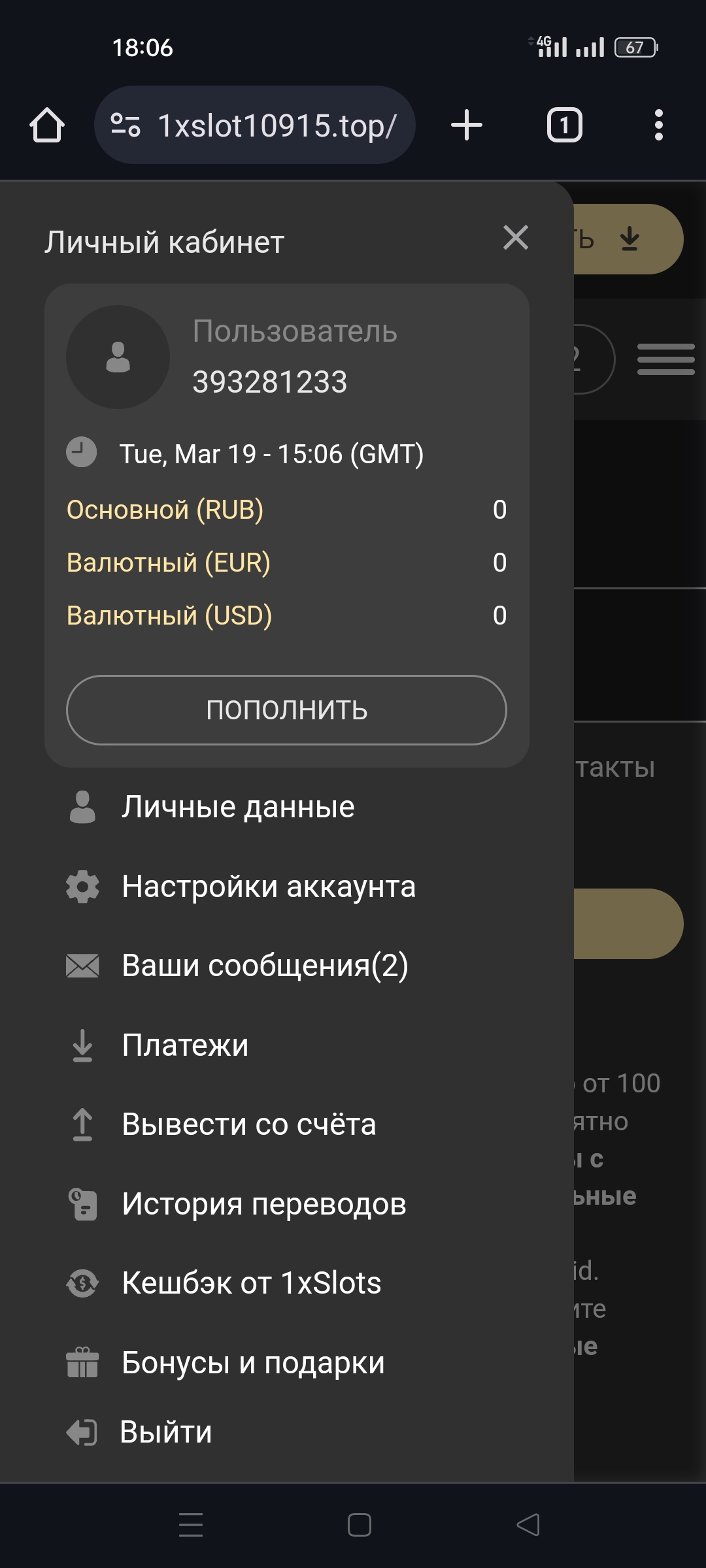Click Выйти to log out
Screen dimensions: 706x1568
point(166,1432)
